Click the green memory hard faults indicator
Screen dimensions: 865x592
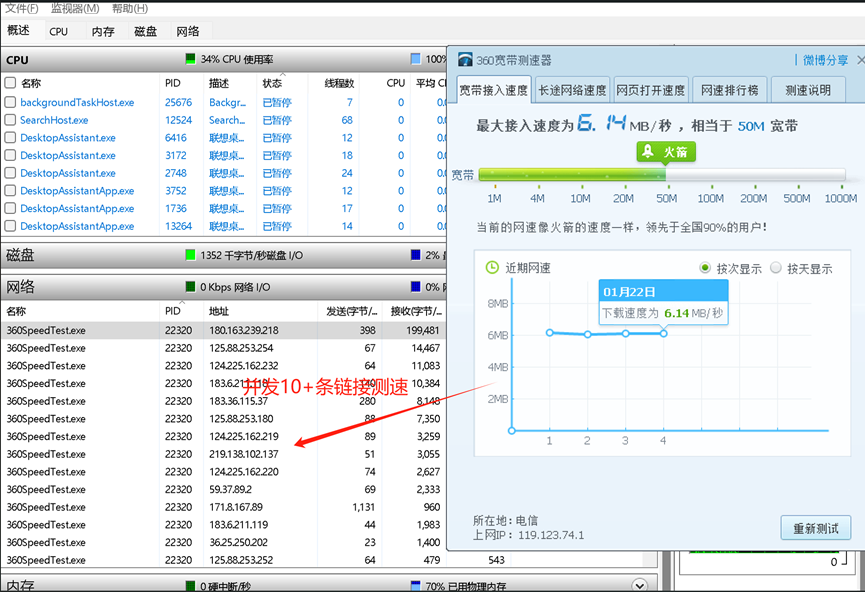[x=190, y=586]
